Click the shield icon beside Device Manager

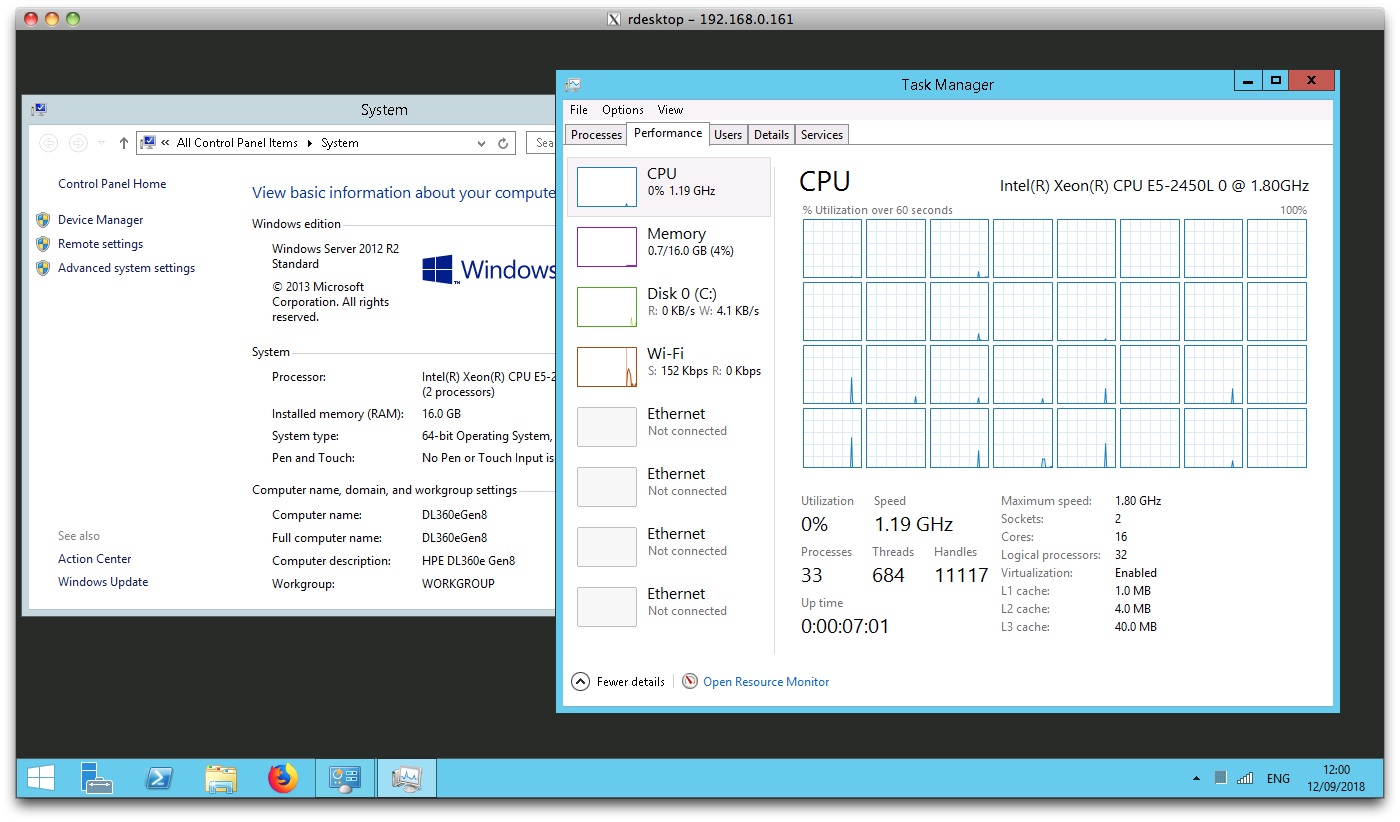click(x=43, y=220)
